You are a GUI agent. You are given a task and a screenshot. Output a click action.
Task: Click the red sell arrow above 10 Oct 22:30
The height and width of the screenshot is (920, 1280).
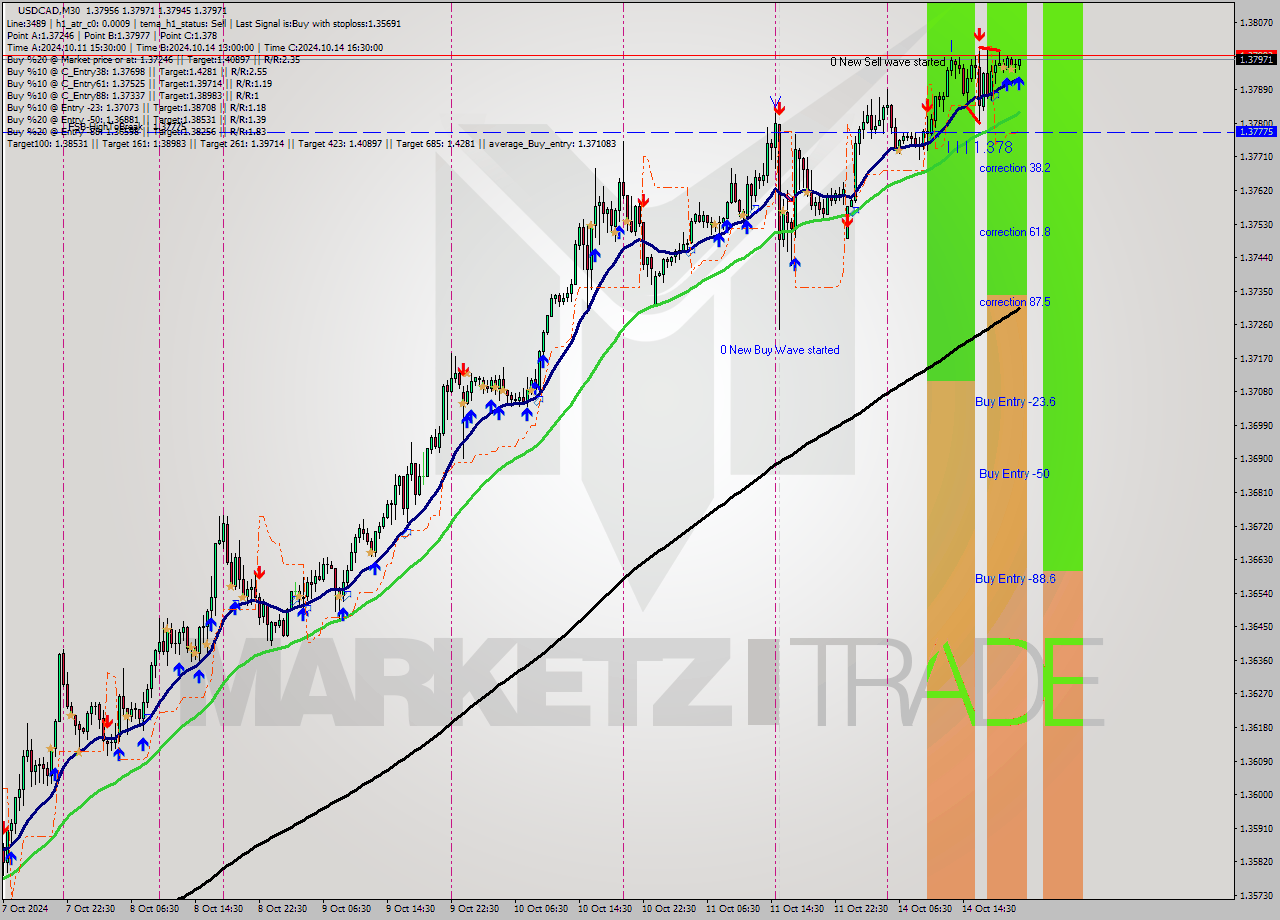point(643,201)
